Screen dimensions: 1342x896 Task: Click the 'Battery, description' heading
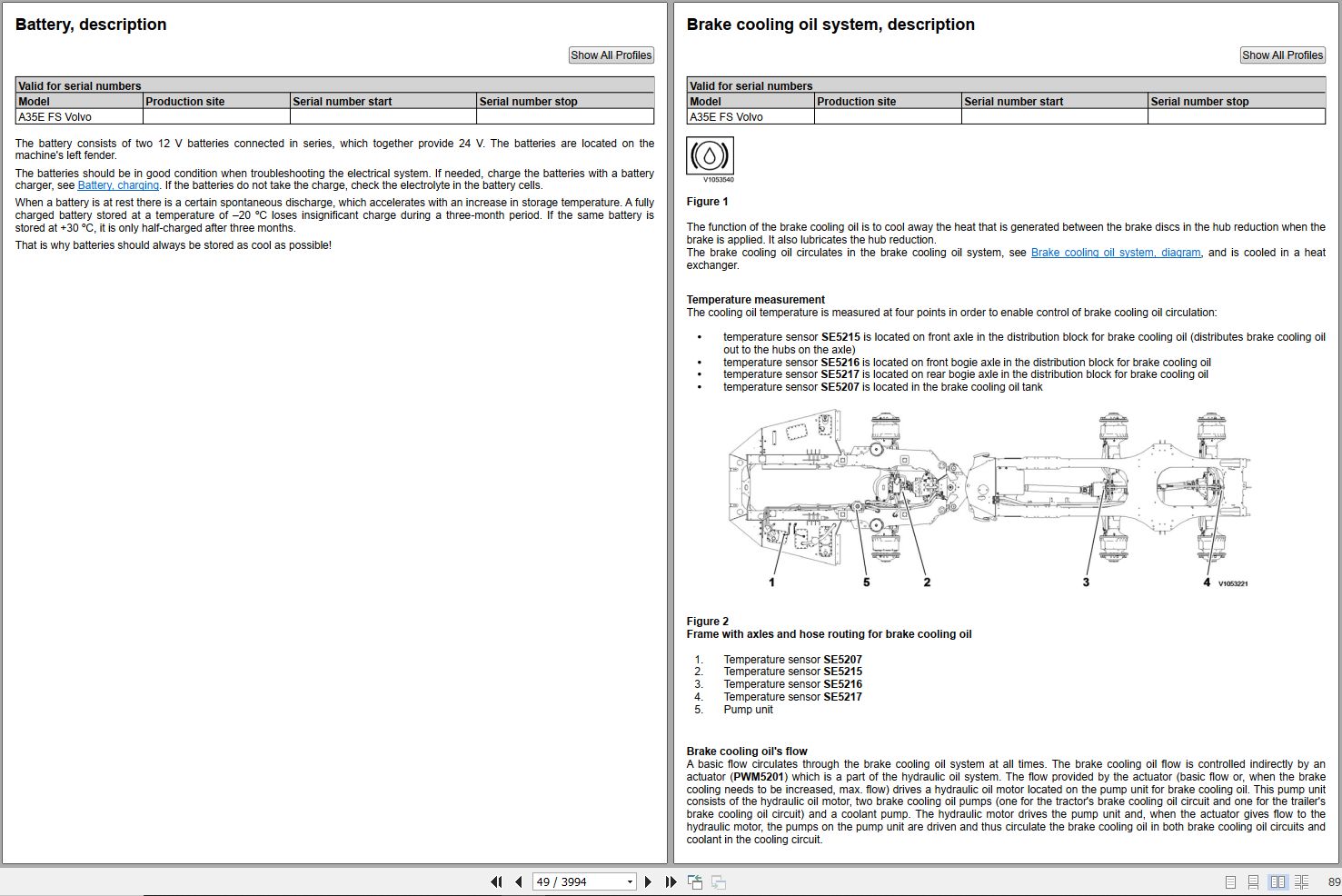pos(91,25)
